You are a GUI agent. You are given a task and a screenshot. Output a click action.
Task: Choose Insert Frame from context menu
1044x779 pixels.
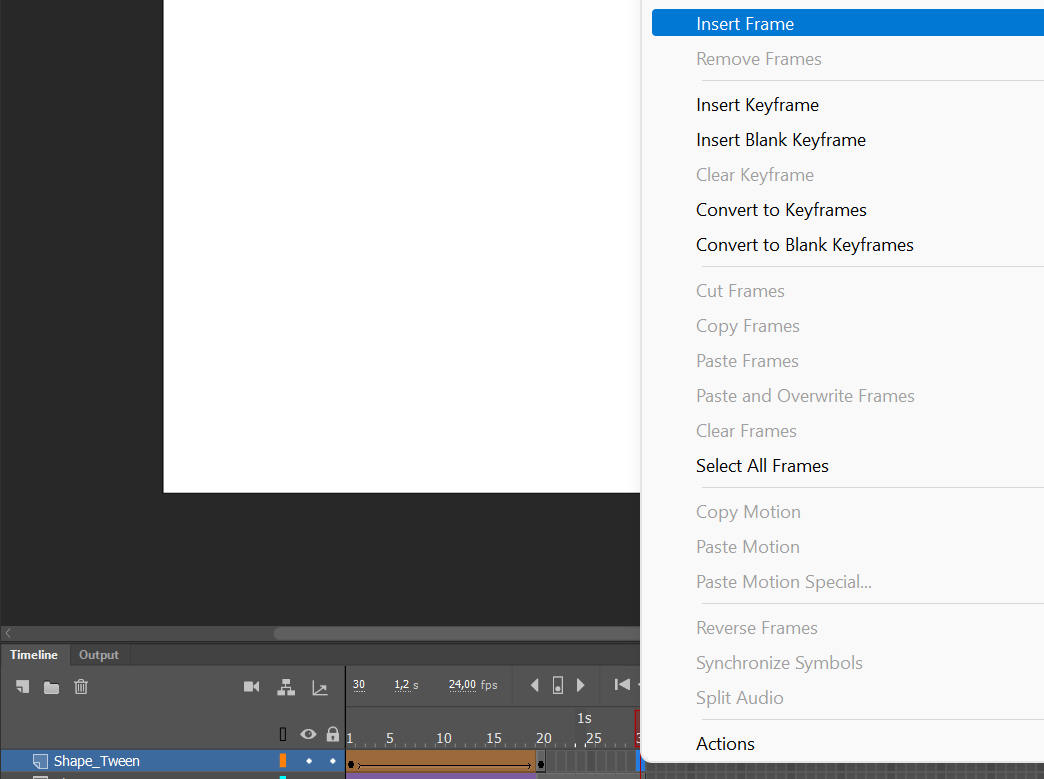click(848, 23)
